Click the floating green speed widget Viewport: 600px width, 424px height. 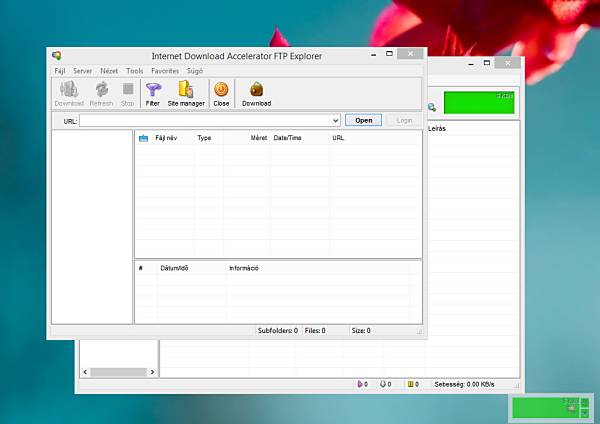pos(551,408)
